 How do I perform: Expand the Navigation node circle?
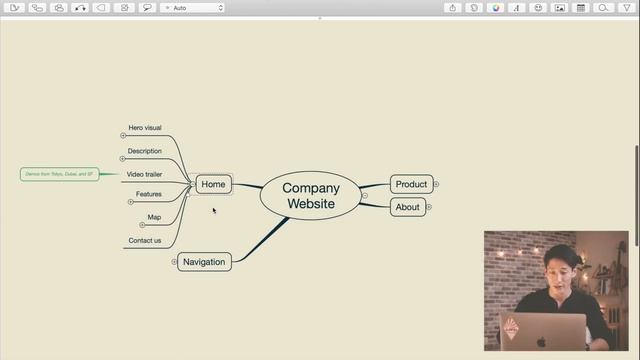174,262
